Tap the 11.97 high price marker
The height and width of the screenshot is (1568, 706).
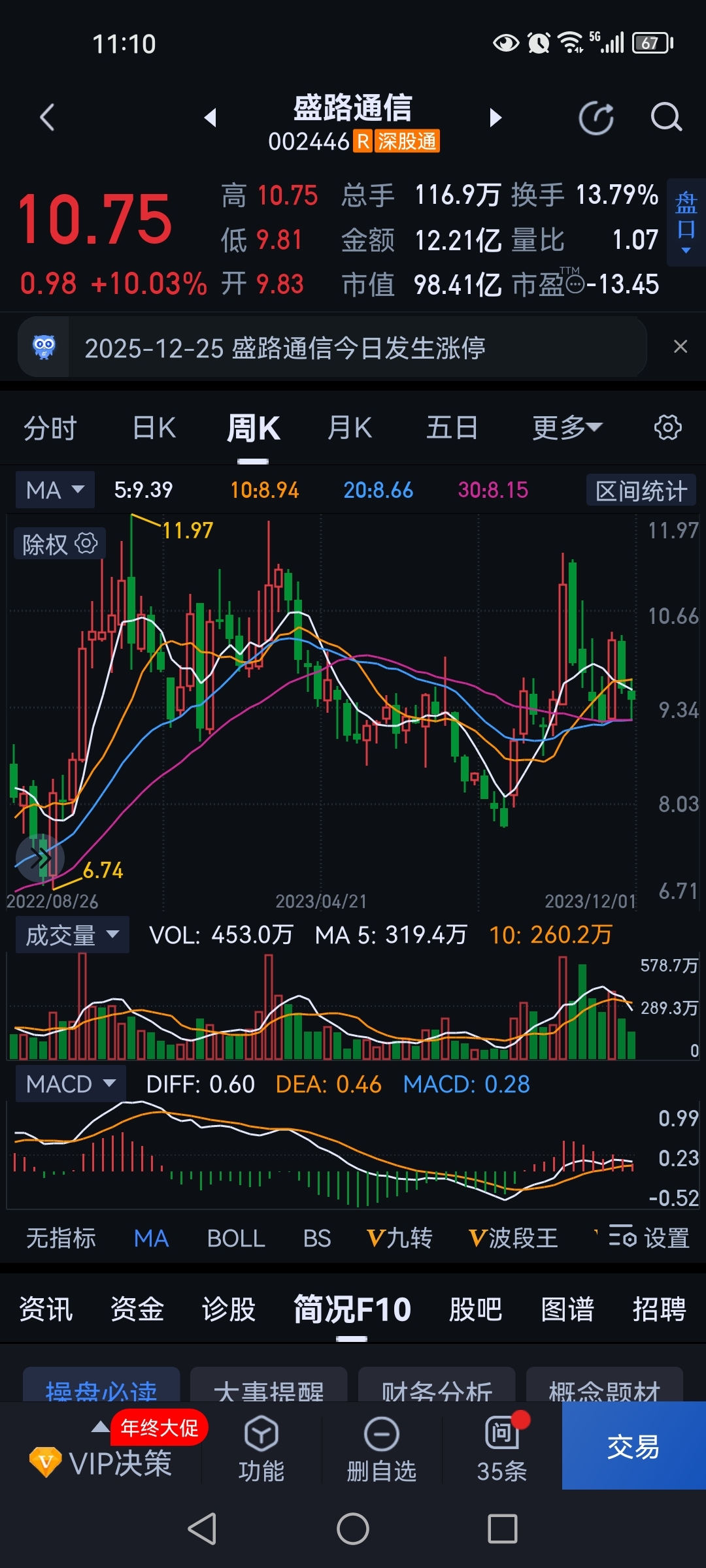[x=188, y=530]
